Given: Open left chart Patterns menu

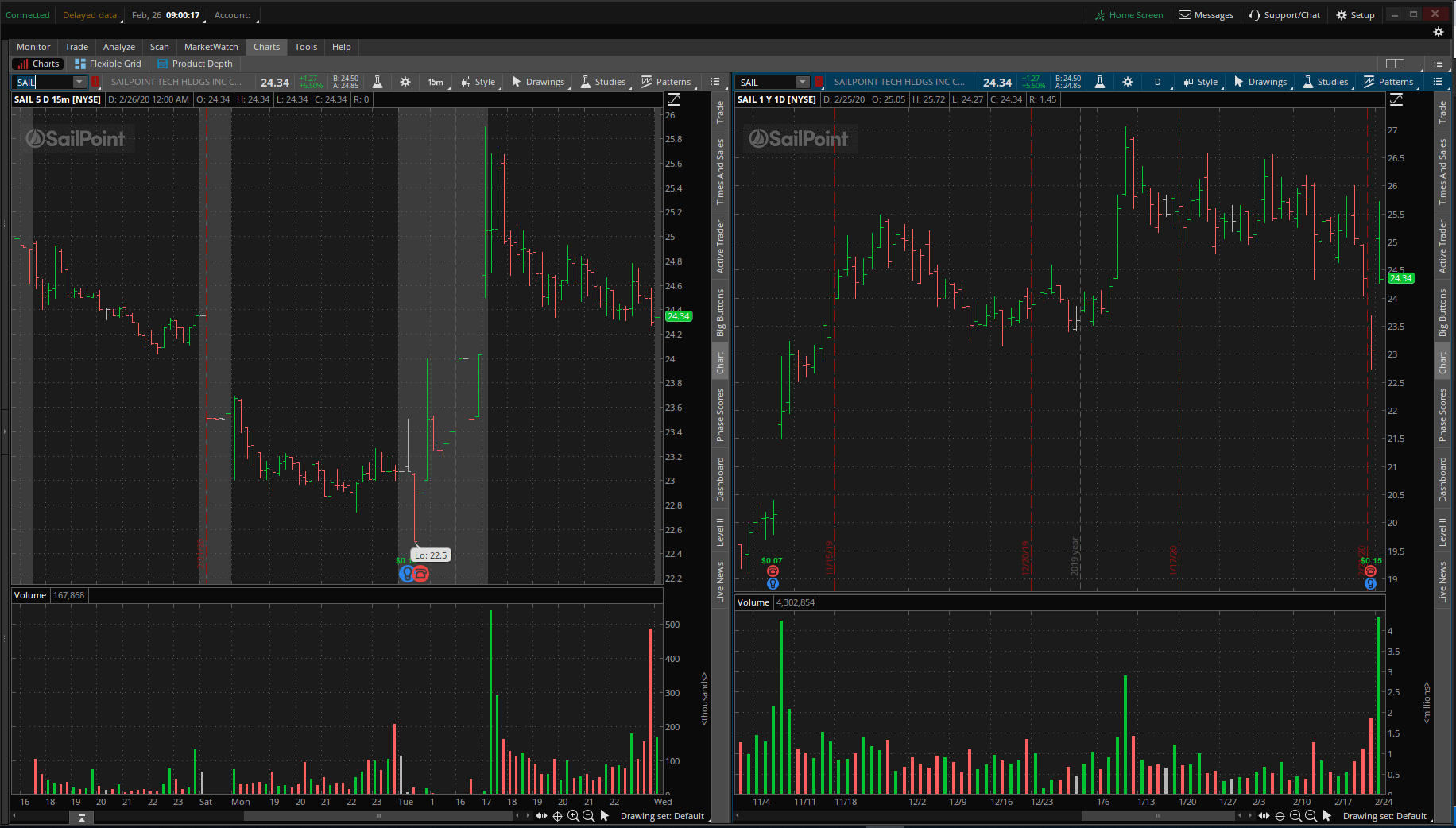Looking at the screenshot, I should (x=666, y=82).
